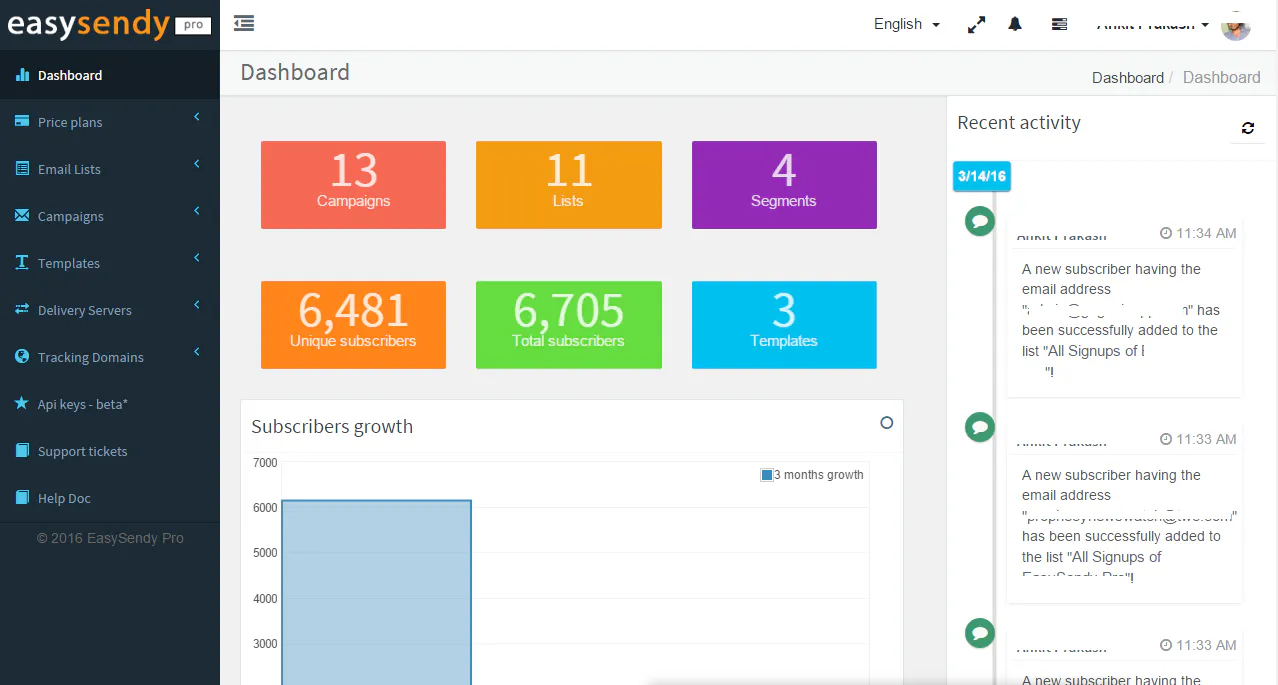Toggle the sidebar collapse hamburger icon
1278x685 pixels.
click(x=243, y=23)
